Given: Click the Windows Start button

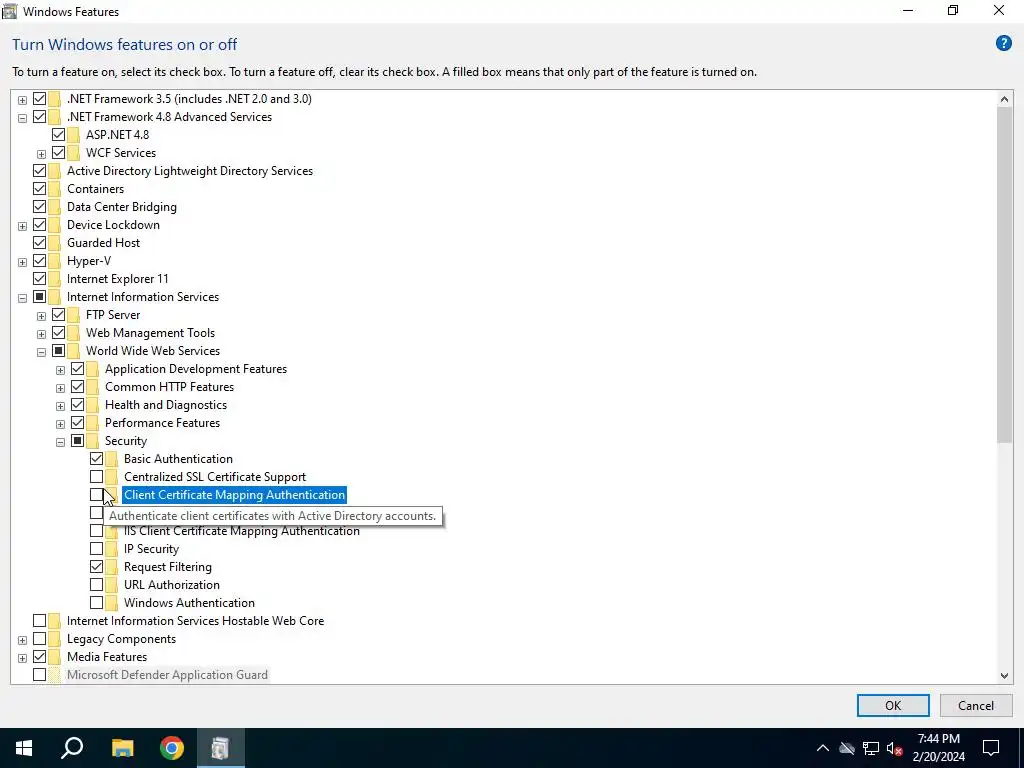Looking at the screenshot, I should [24, 748].
